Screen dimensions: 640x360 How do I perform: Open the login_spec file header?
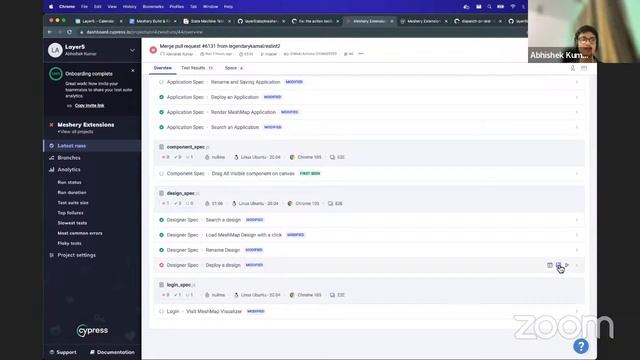coord(369,290)
